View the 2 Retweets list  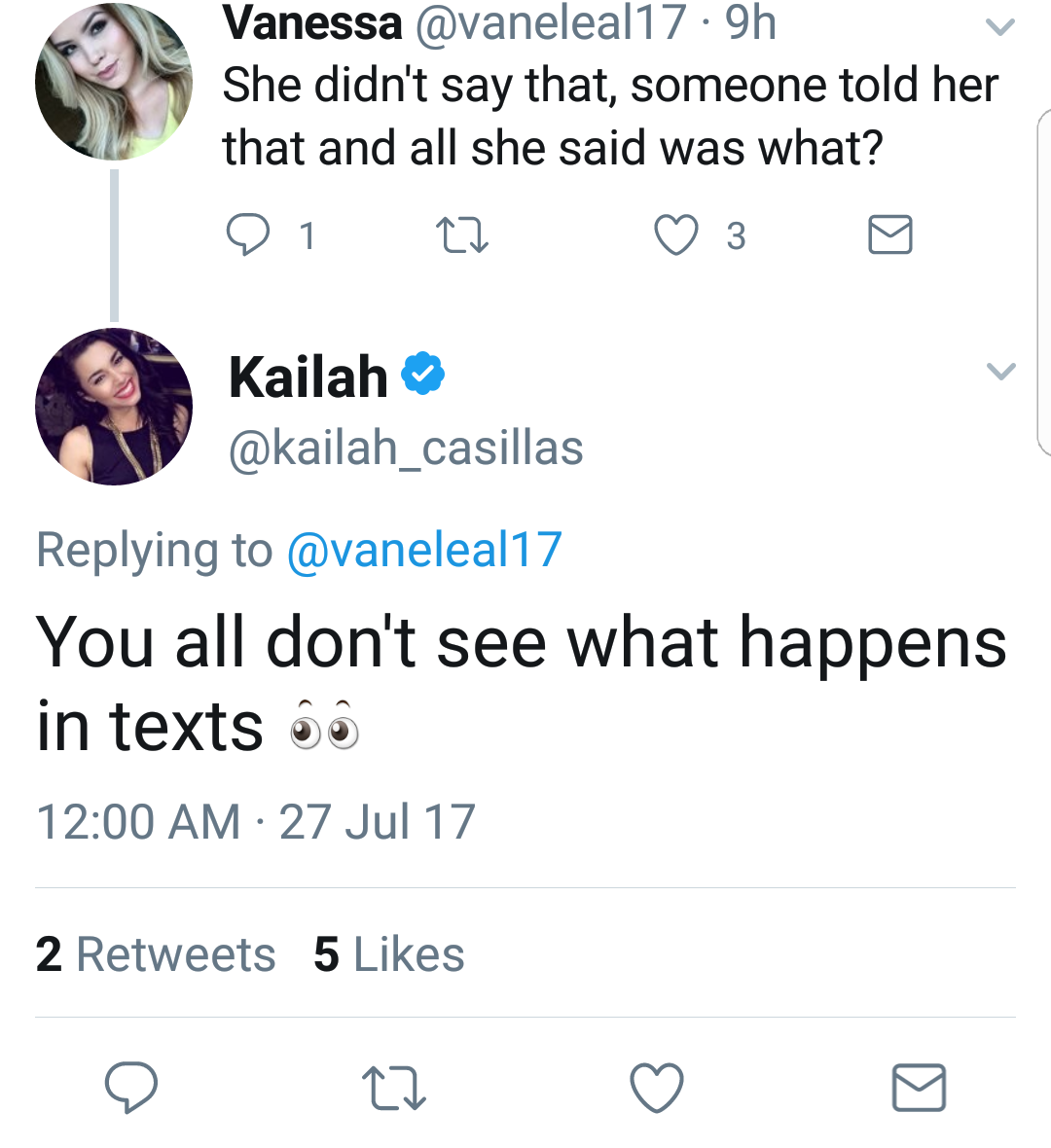[156, 954]
